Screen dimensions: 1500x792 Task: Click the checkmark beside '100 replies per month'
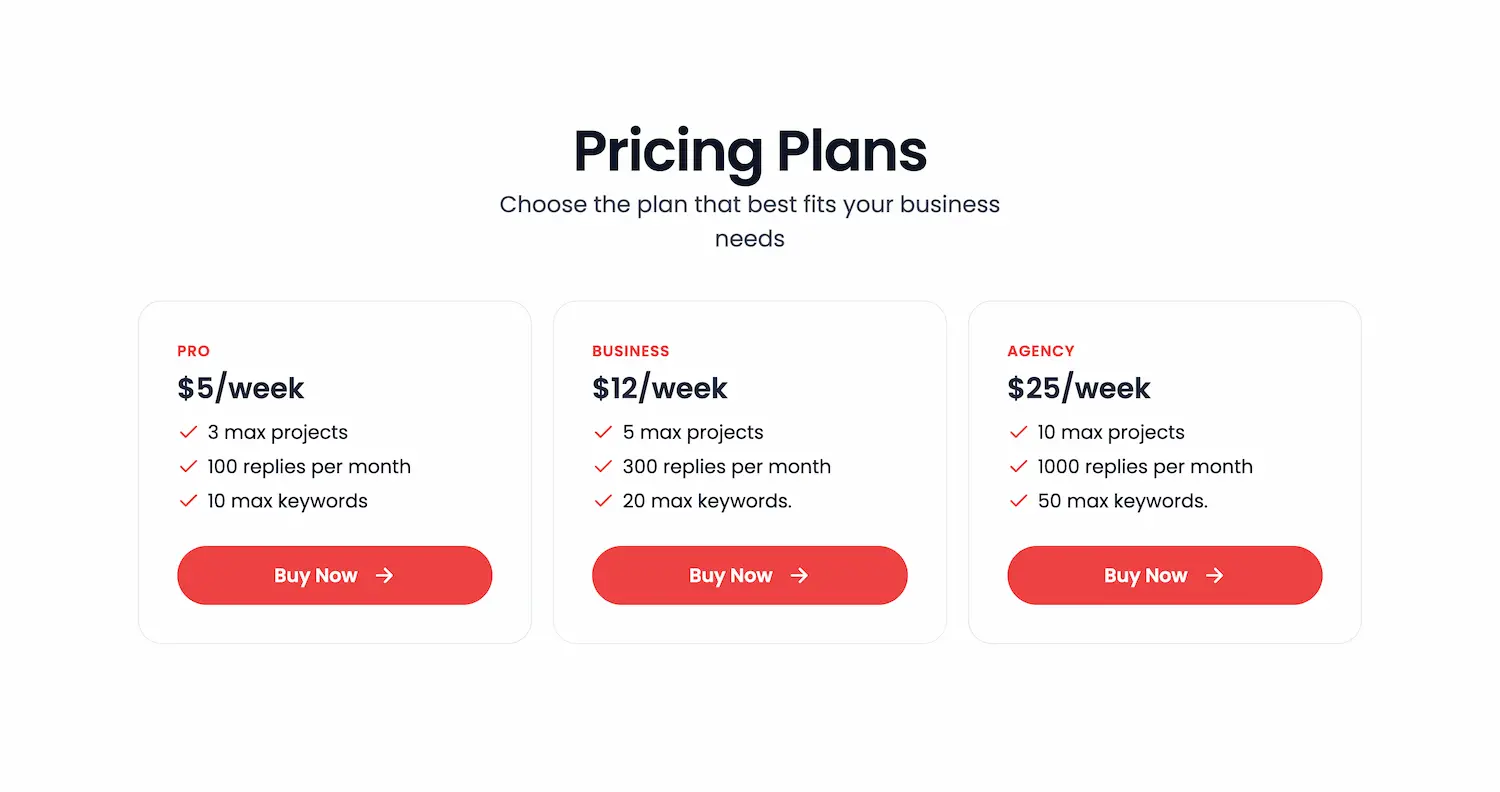click(x=188, y=466)
